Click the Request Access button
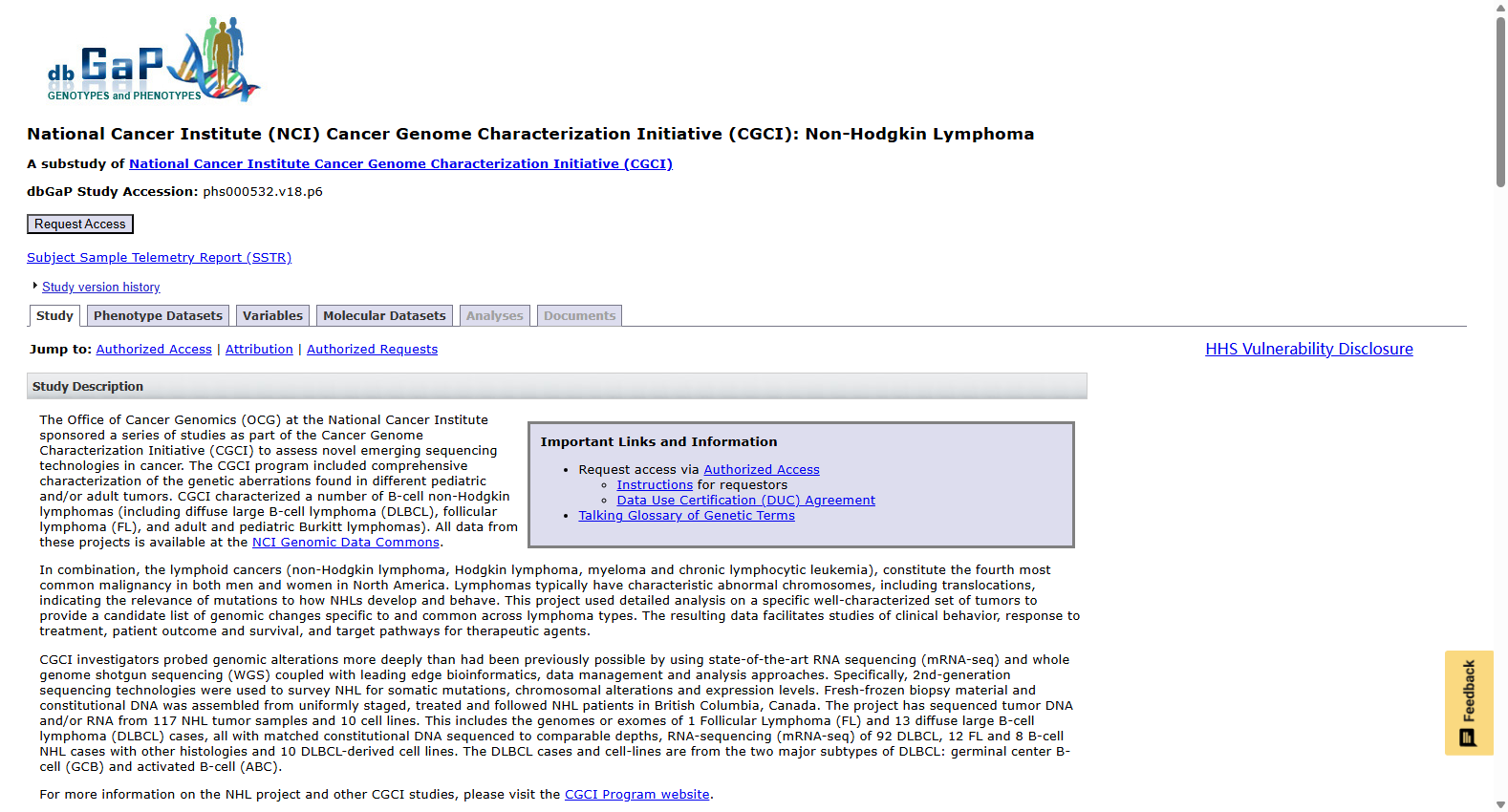Viewport: 1508px width, 812px height. (x=80, y=224)
